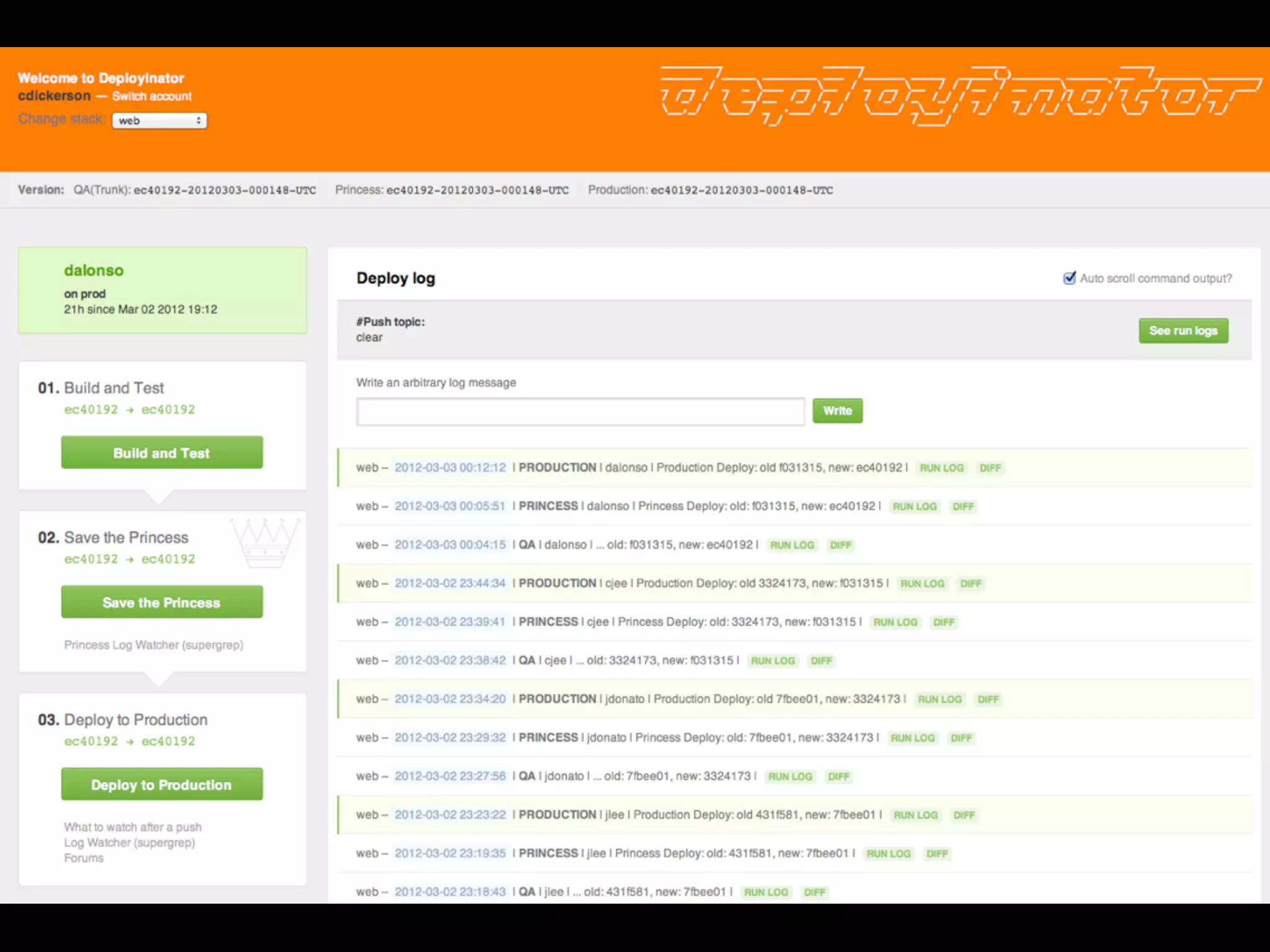Open What to watch after a push
The image size is (1270, 952).
pos(133,827)
